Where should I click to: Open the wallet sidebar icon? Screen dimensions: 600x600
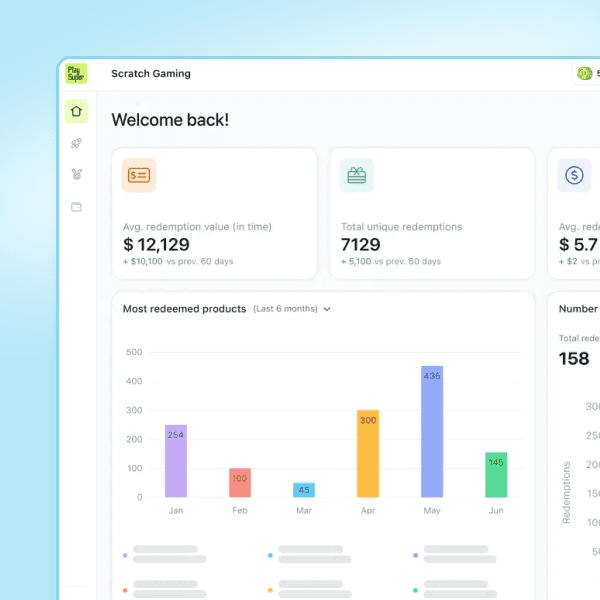tap(76, 207)
